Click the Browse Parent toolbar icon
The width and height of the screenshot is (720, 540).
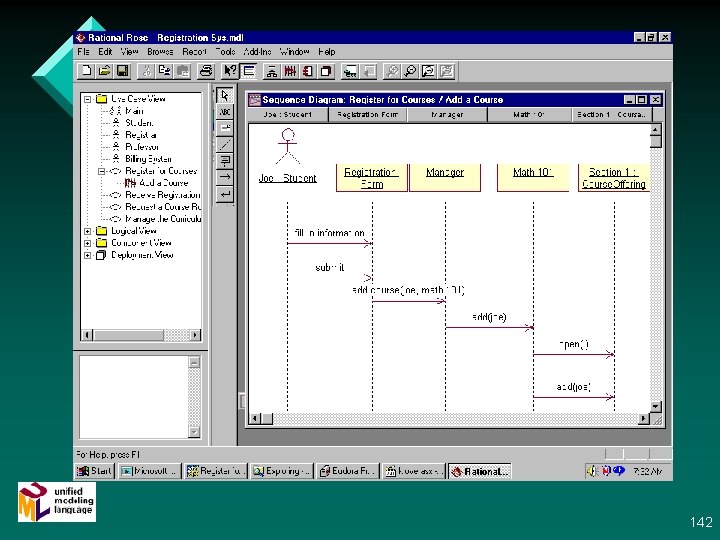pos(350,71)
